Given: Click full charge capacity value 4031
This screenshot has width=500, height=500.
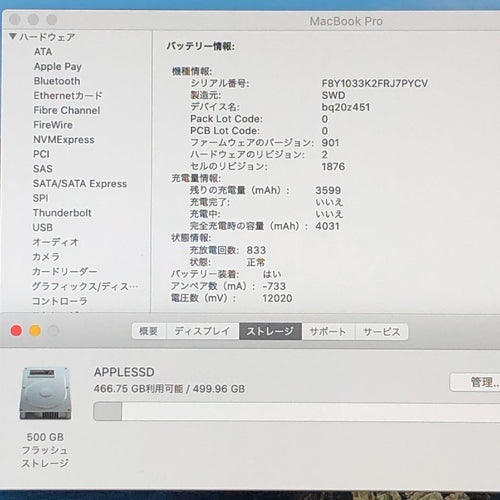Looking at the screenshot, I should coord(328,226).
